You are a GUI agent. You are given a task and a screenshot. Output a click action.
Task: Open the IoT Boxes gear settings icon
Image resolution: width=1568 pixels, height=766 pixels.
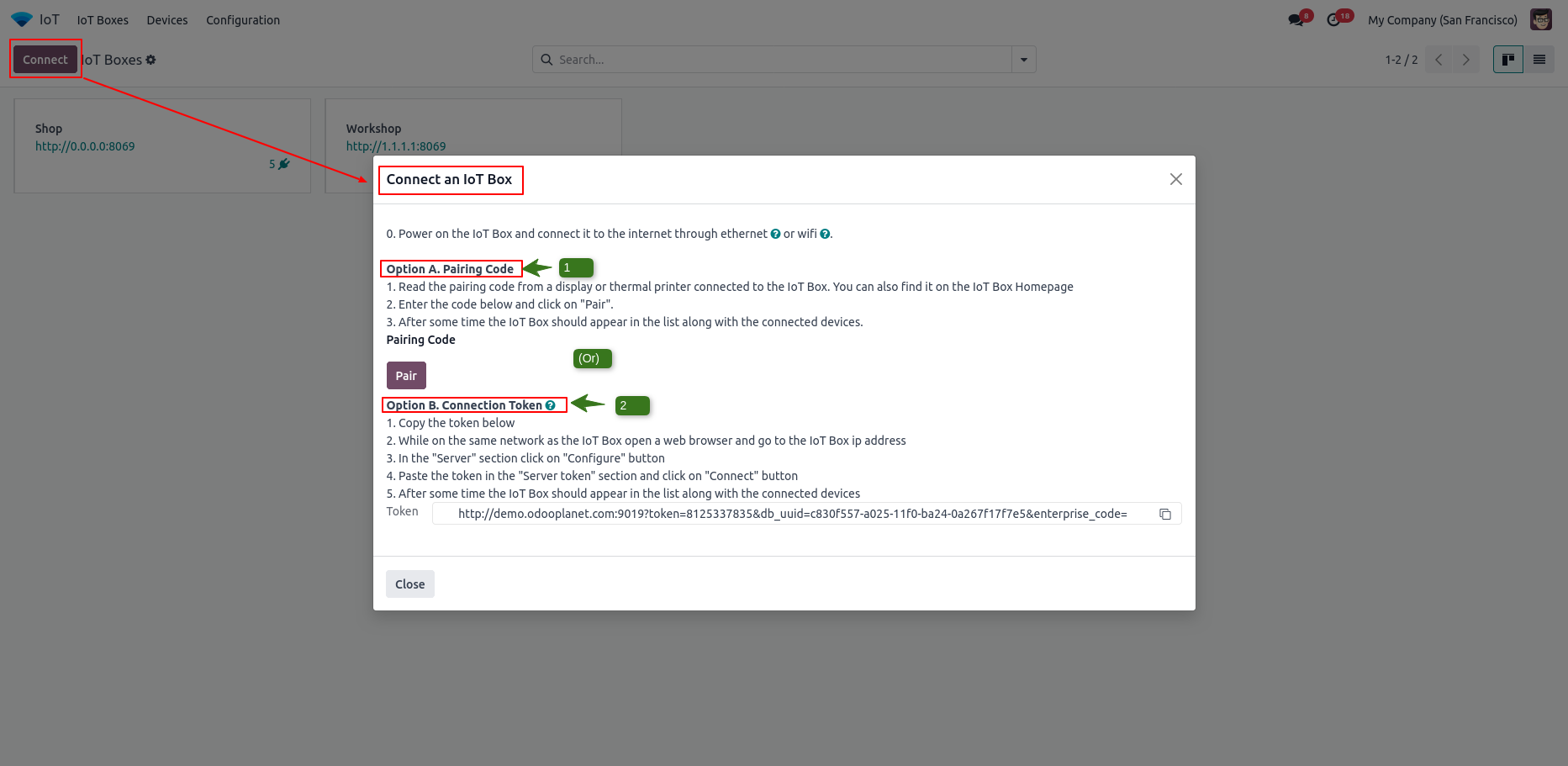click(151, 60)
